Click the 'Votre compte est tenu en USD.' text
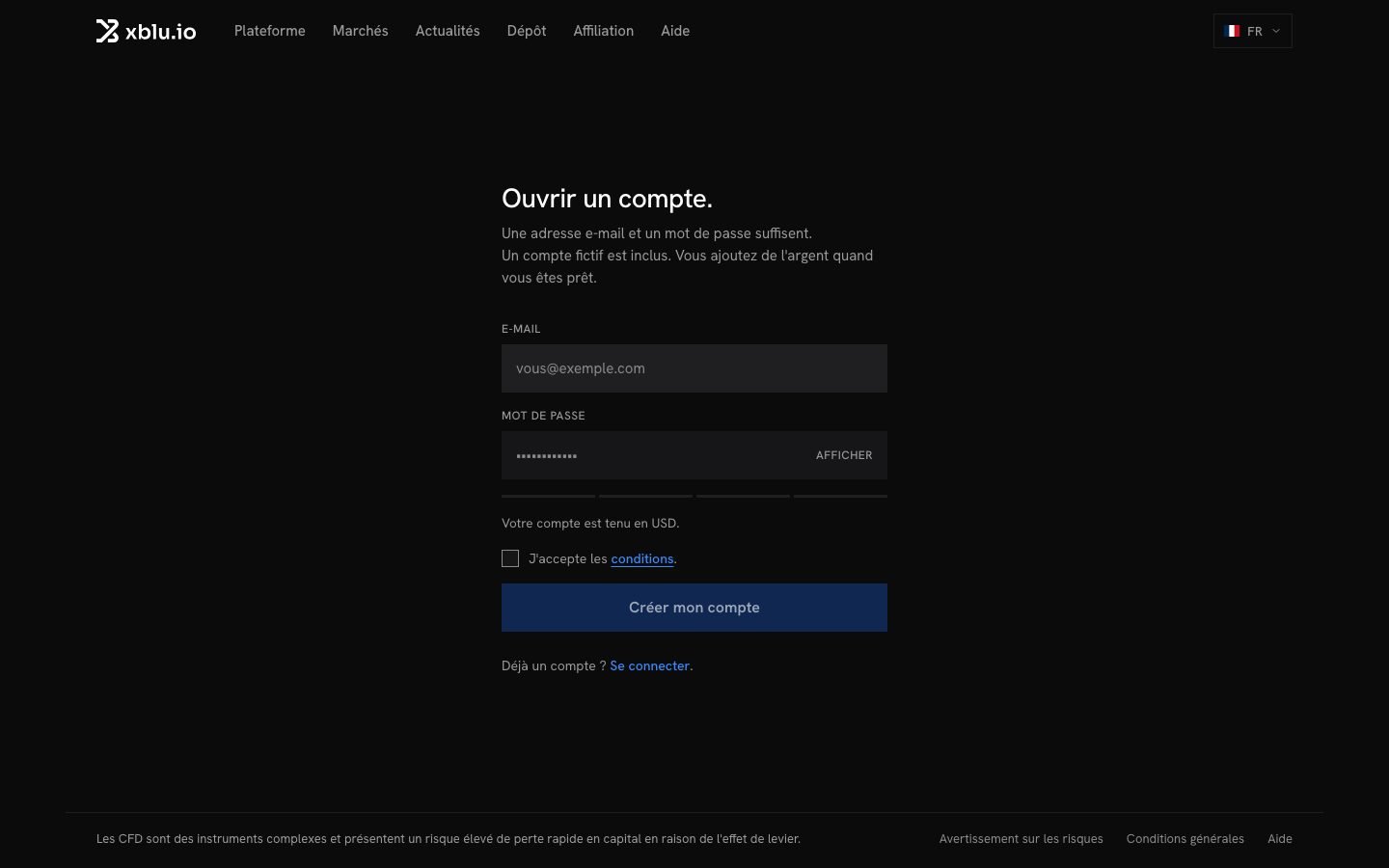The width and height of the screenshot is (1389, 868). 590,523
